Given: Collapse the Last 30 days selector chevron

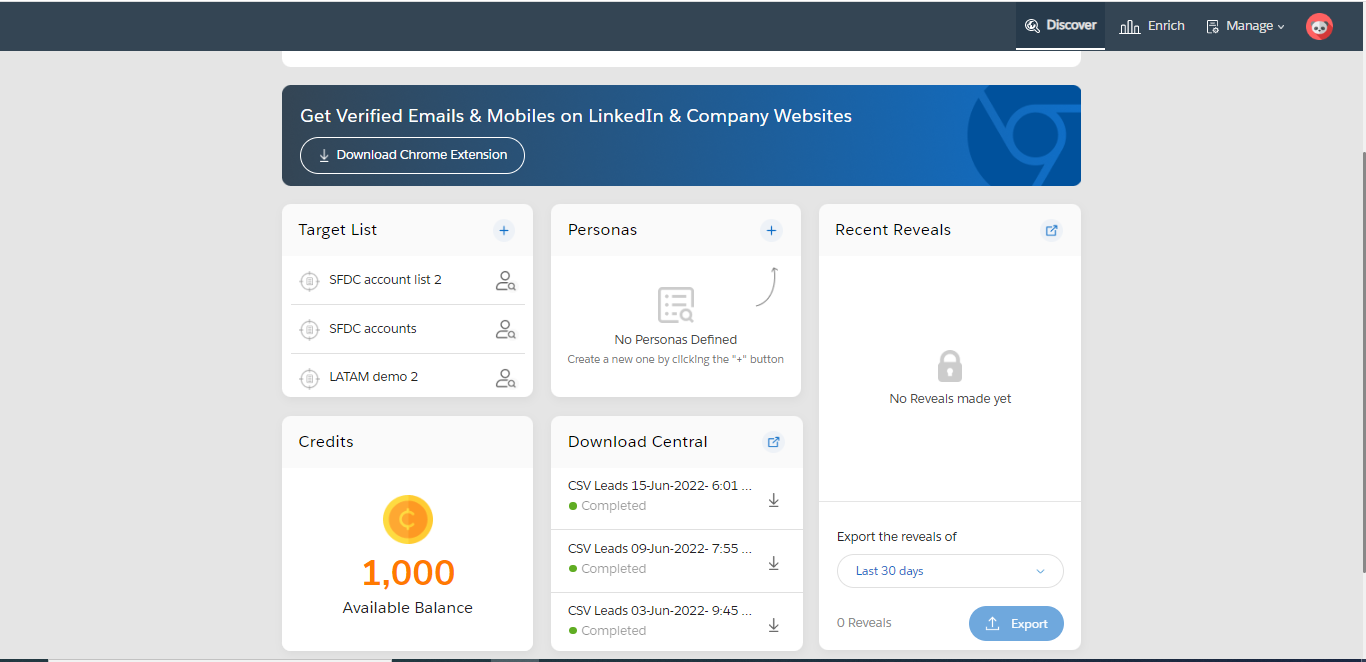Looking at the screenshot, I should [x=1041, y=571].
